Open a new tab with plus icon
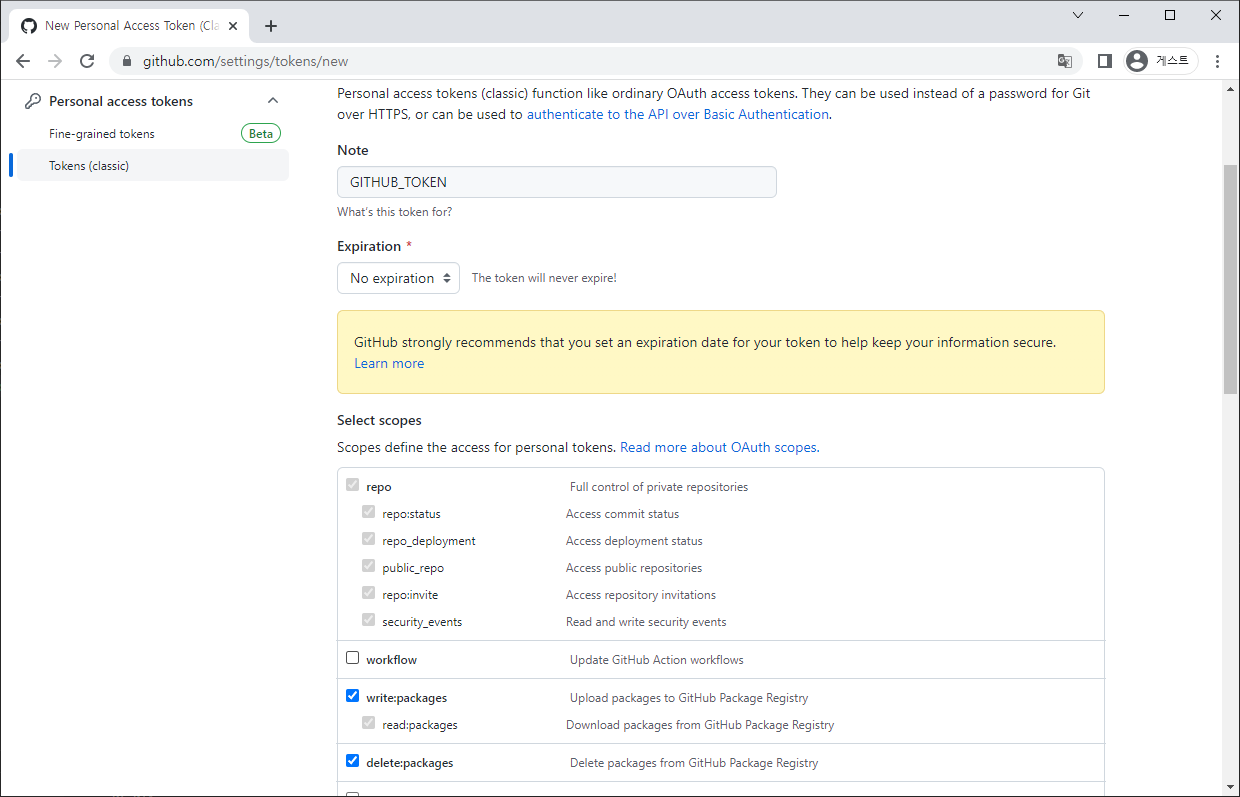Image resolution: width=1240 pixels, height=797 pixels. tap(271, 26)
